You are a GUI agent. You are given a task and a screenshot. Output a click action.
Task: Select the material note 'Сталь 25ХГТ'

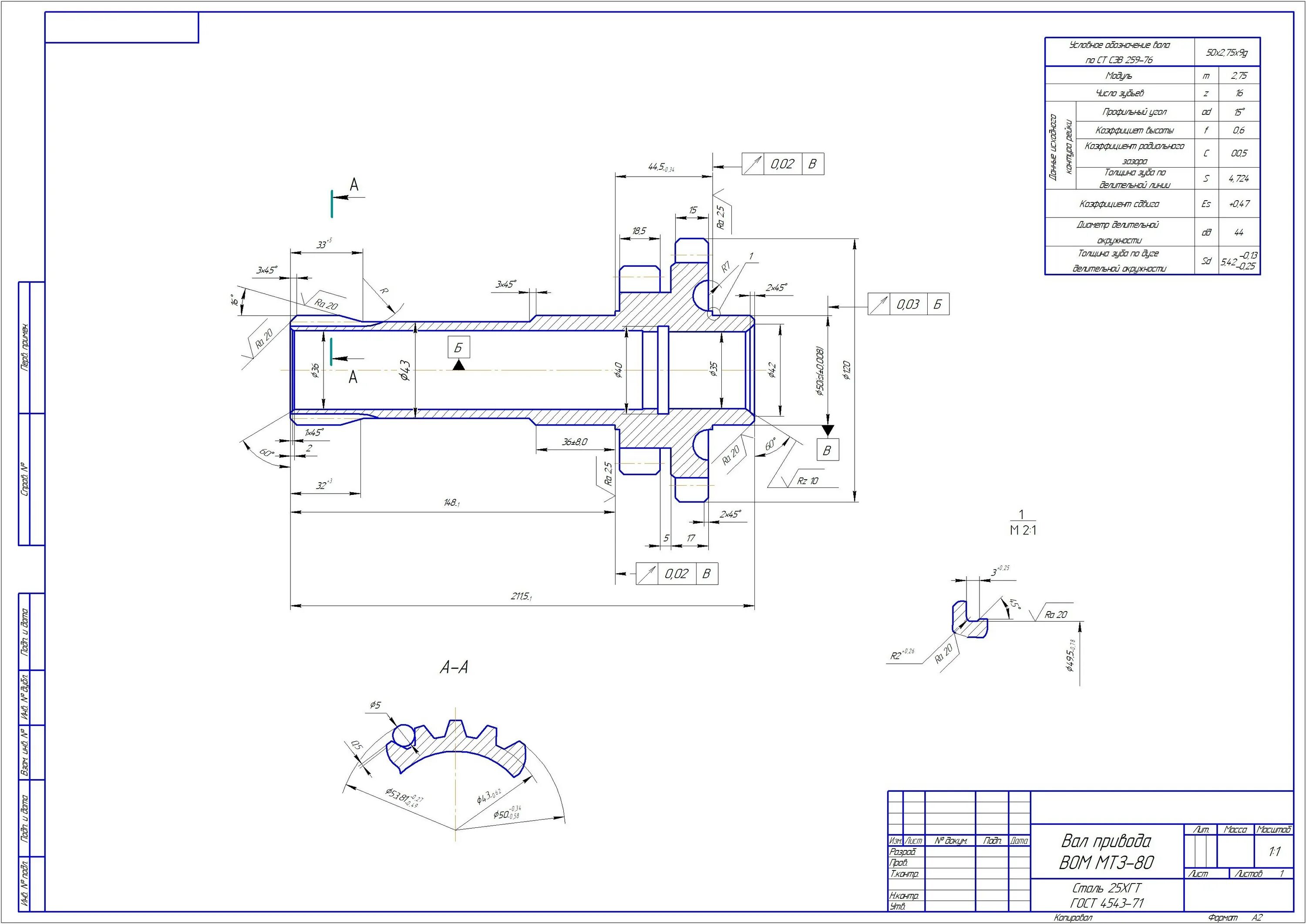point(1106,888)
